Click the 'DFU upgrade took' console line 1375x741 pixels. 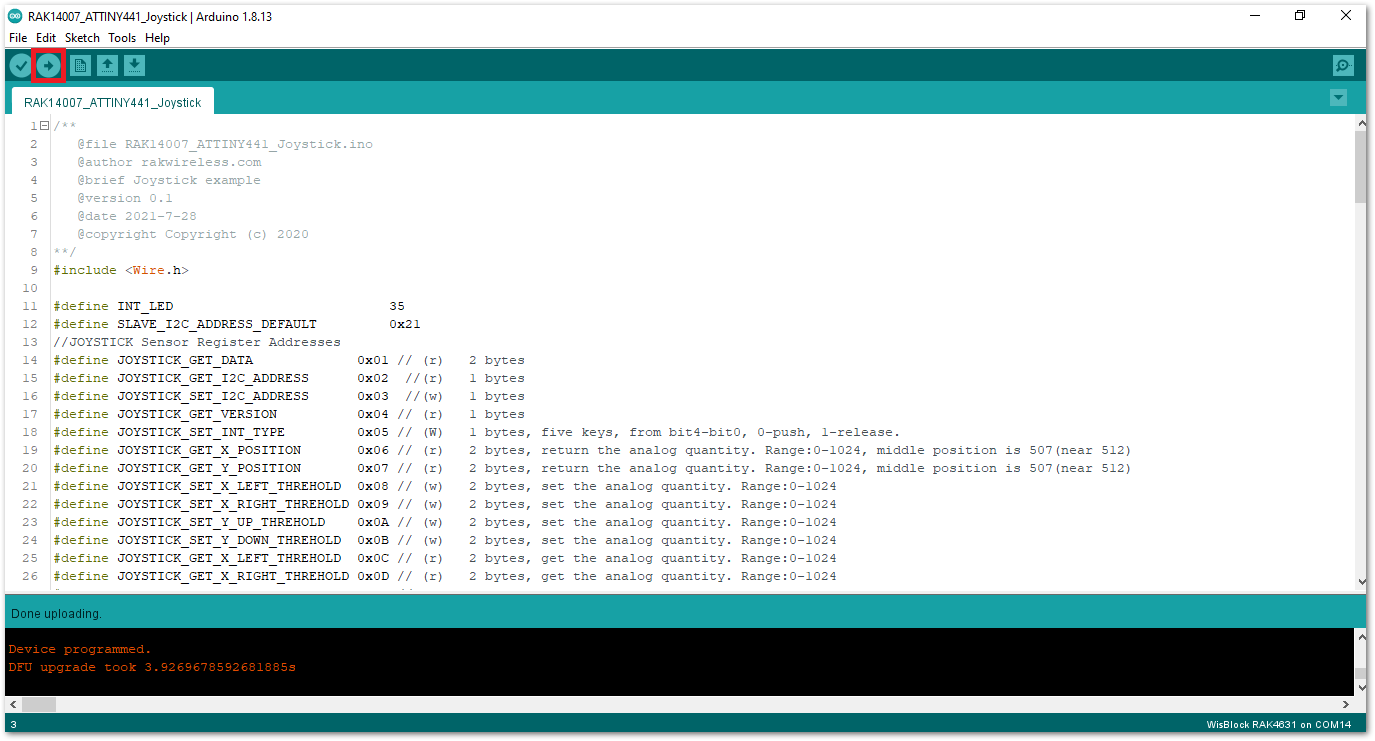[152, 667]
